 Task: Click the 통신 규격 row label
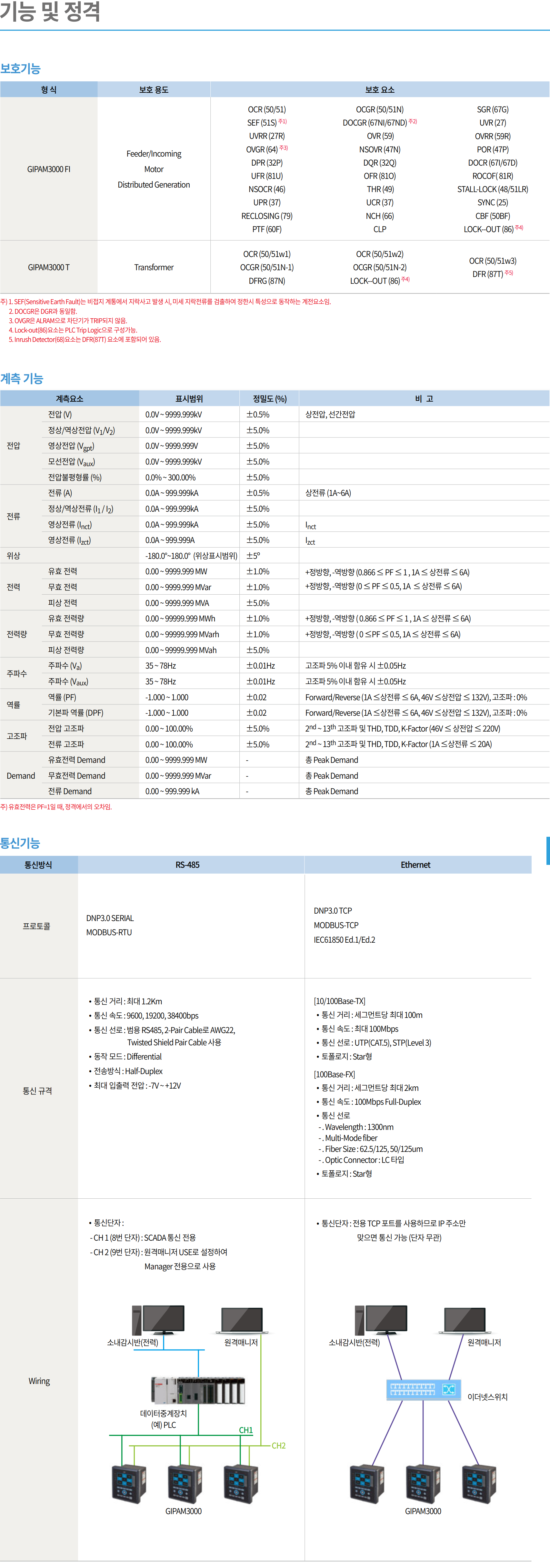pos(37,1091)
